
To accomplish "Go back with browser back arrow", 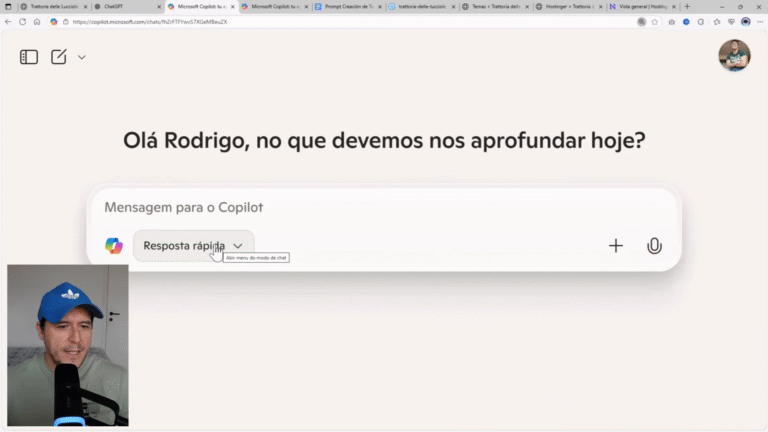I will tap(8, 22).
